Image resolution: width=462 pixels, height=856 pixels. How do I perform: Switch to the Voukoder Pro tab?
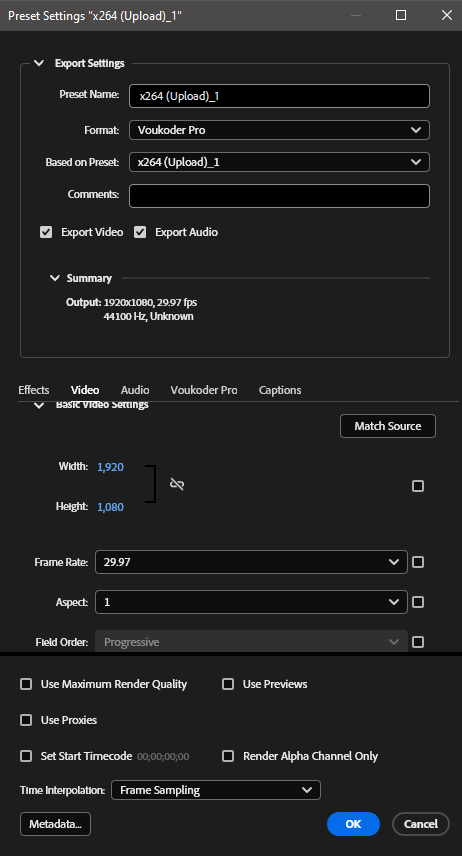click(204, 390)
